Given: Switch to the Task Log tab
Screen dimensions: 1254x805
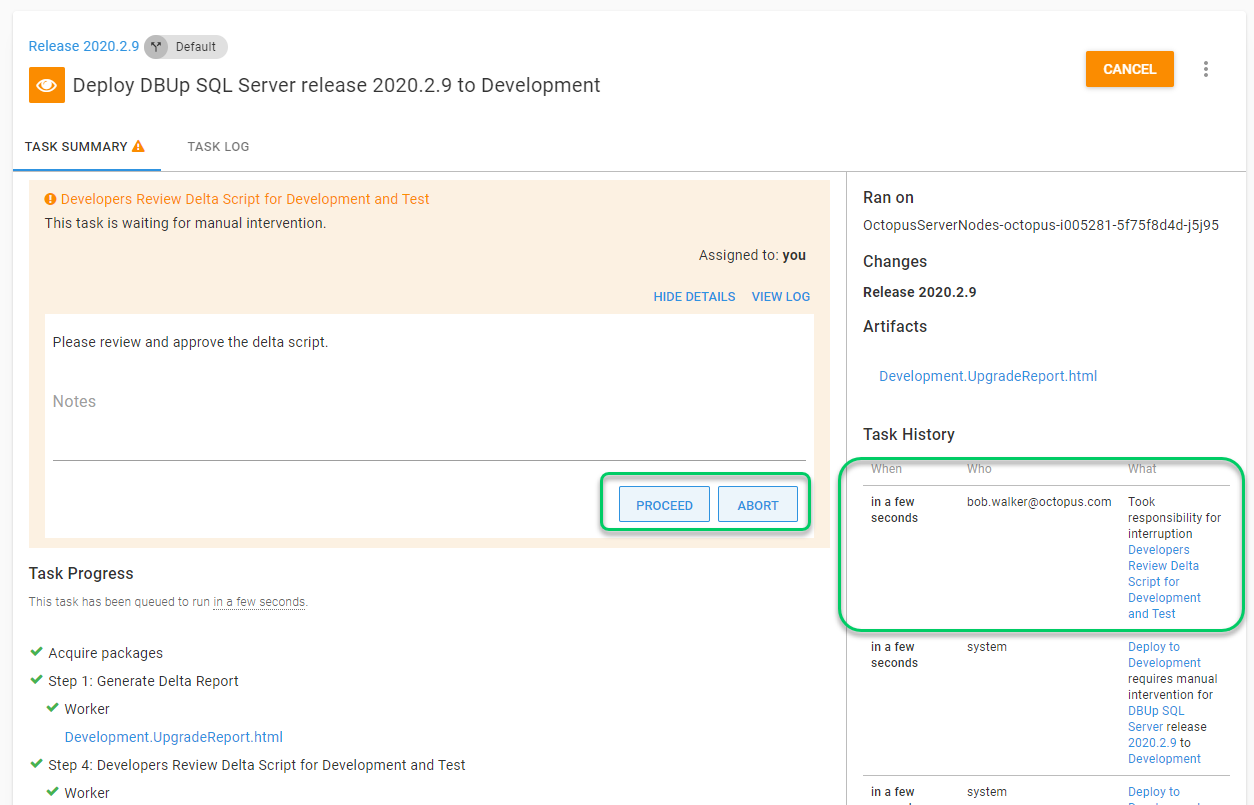Looking at the screenshot, I should [x=218, y=147].
